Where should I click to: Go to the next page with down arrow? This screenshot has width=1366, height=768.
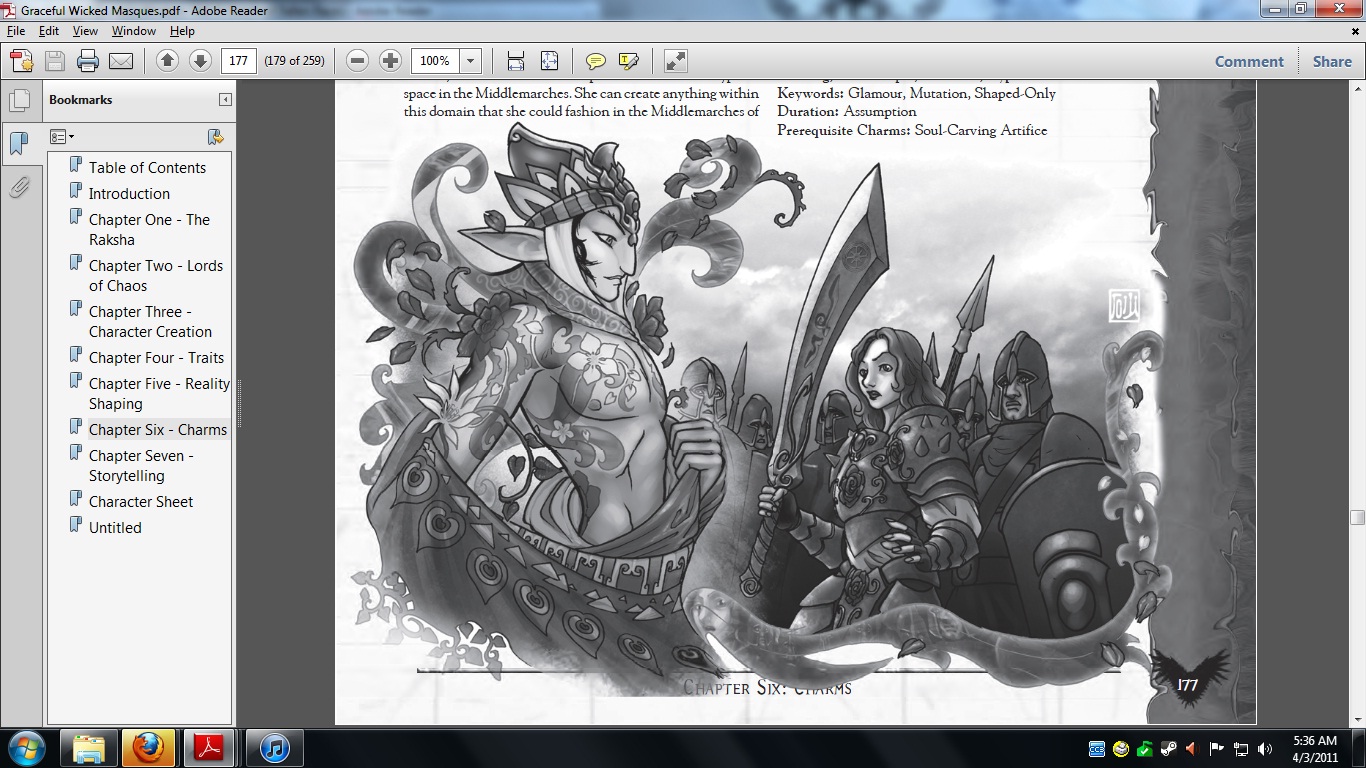point(200,61)
